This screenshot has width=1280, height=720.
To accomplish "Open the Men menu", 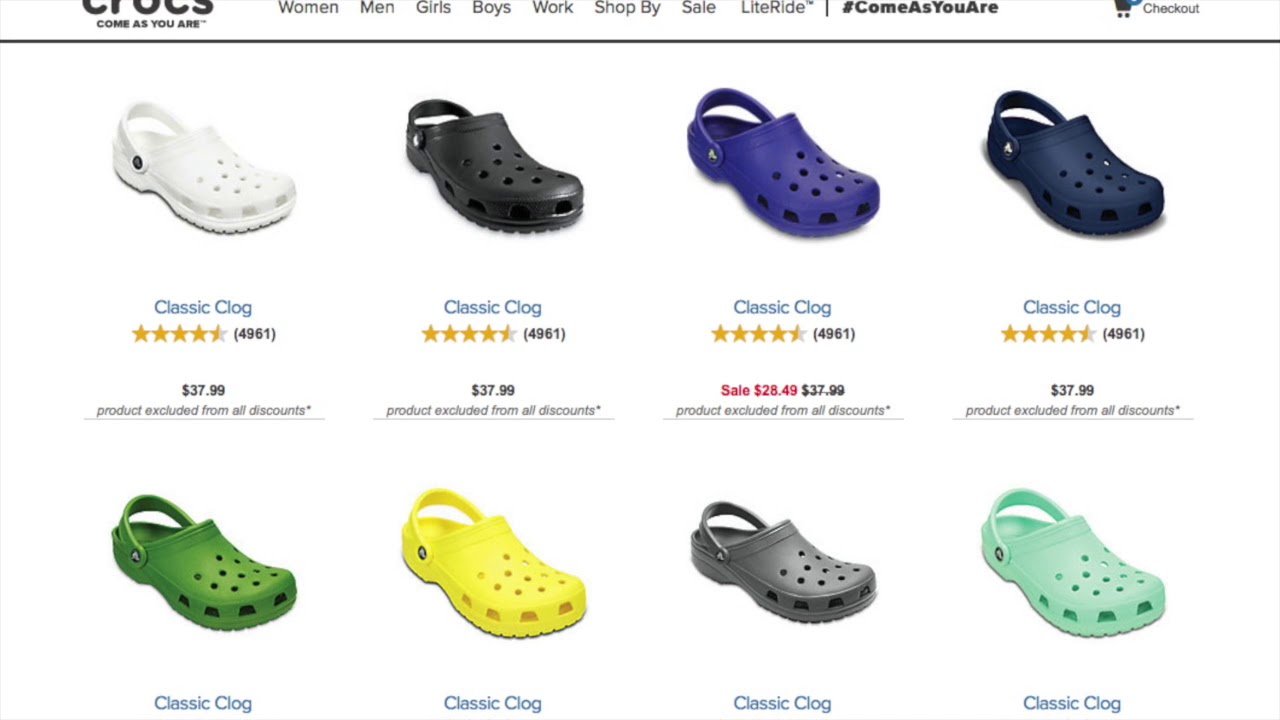I will tap(377, 8).
